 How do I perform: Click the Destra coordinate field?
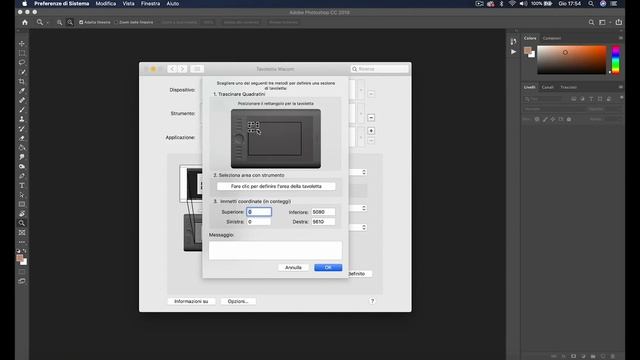(323, 222)
